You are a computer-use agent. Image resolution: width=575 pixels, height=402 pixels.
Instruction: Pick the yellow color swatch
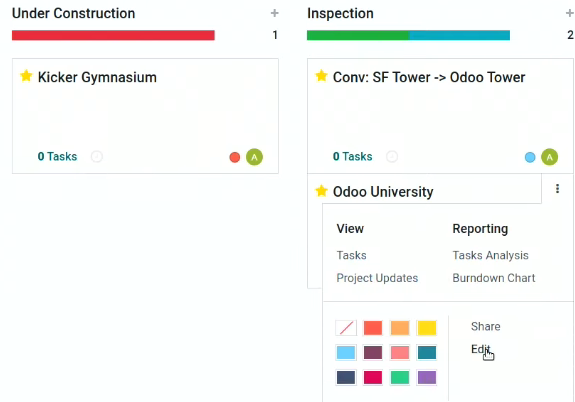[x=427, y=328]
